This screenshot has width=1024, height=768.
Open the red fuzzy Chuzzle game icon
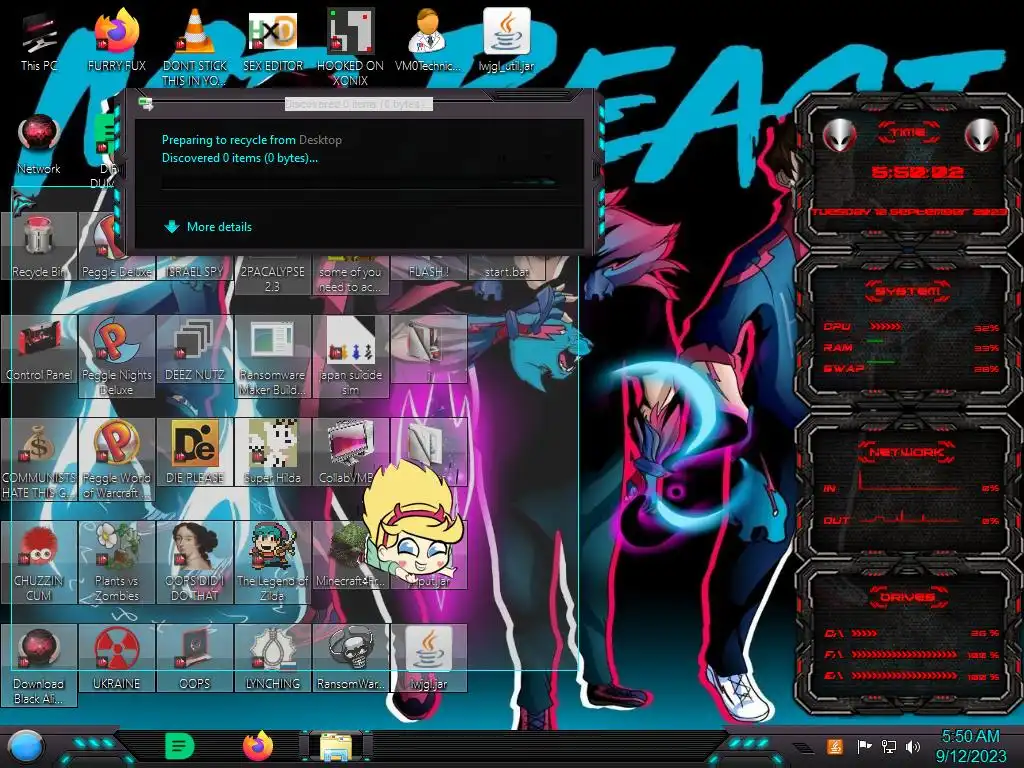pos(39,562)
